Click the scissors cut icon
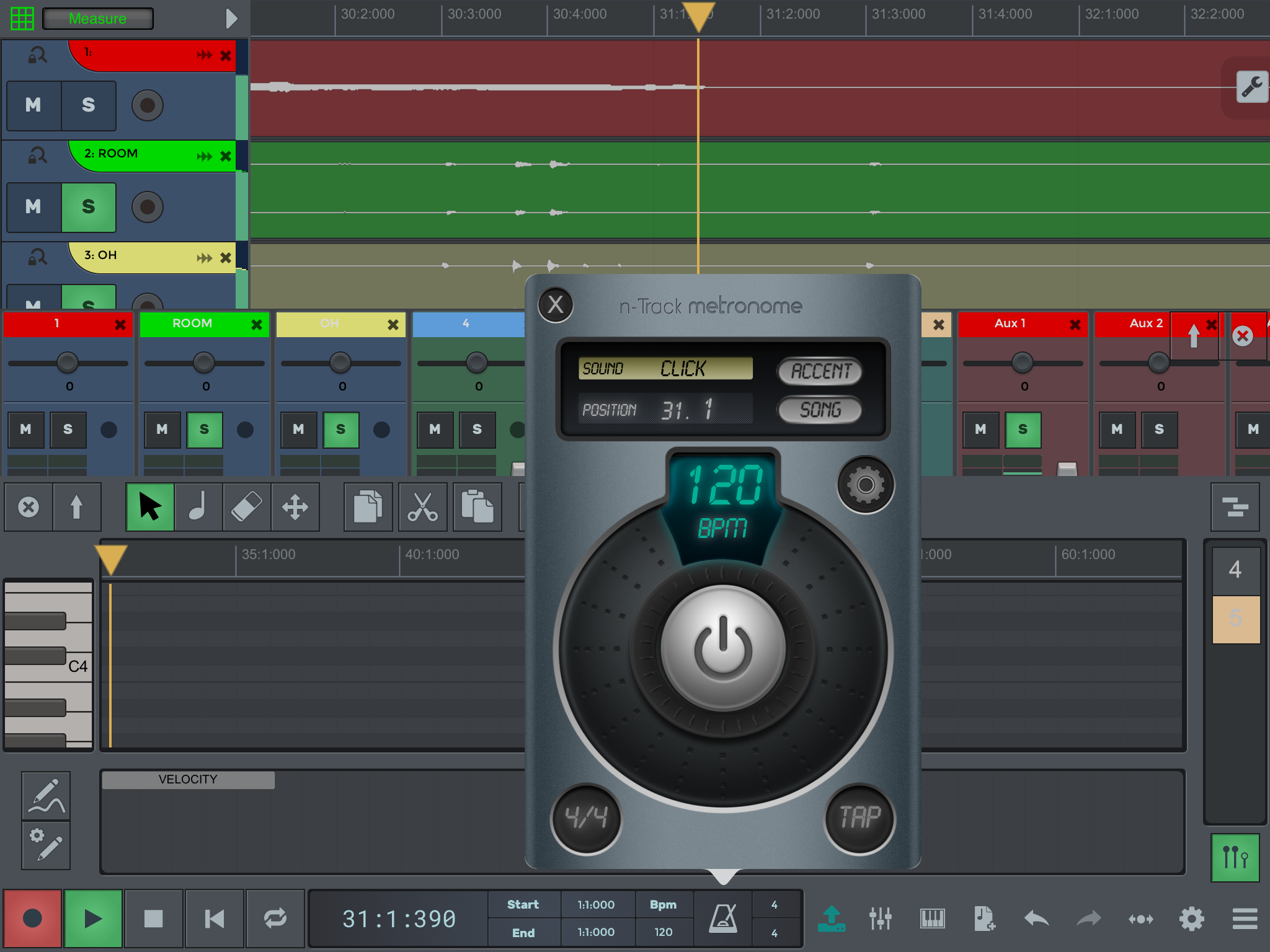Image resolution: width=1270 pixels, height=952 pixels. pyautogui.click(x=422, y=508)
